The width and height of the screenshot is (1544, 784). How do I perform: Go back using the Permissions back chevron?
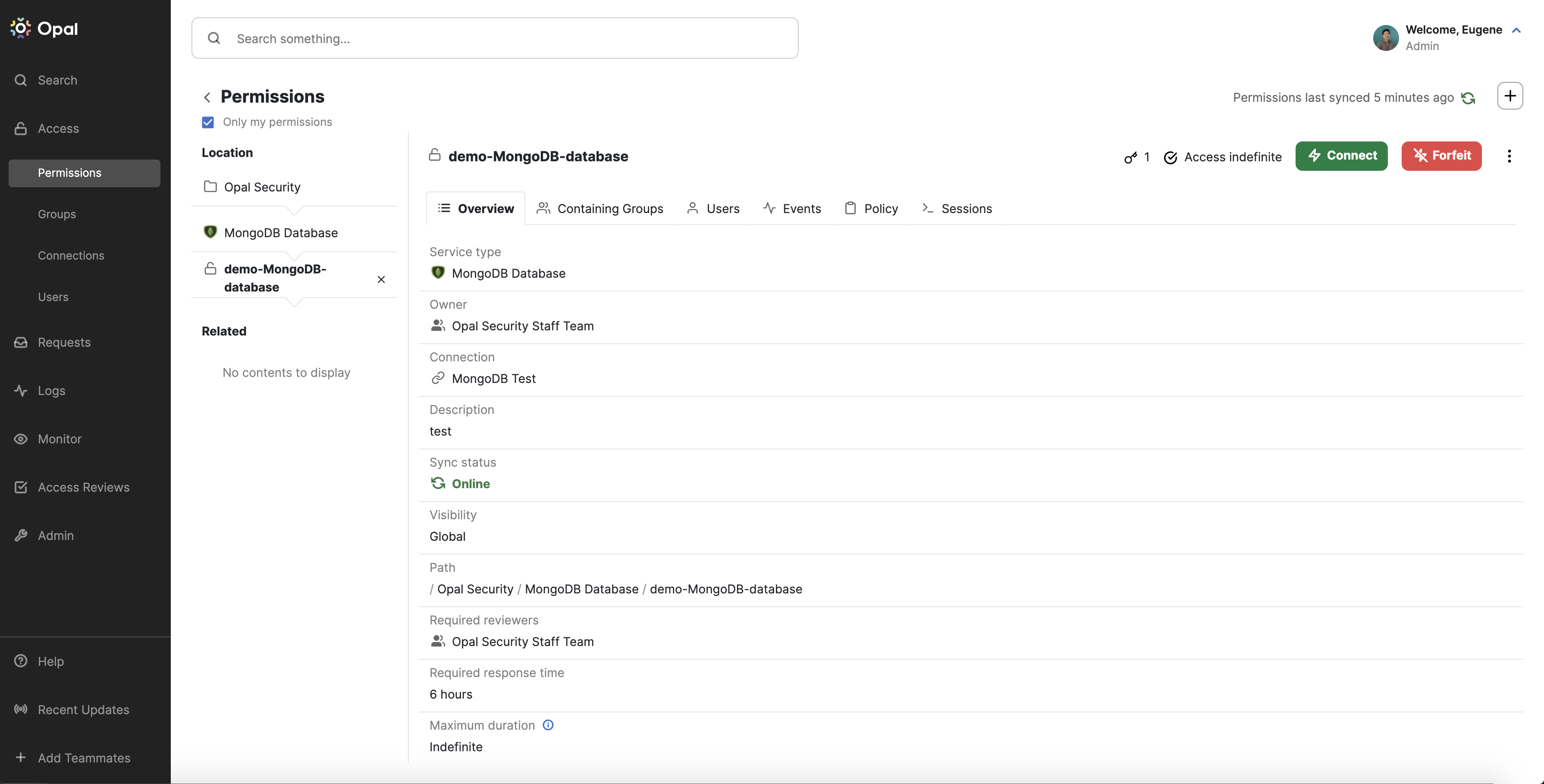(207, 97)
